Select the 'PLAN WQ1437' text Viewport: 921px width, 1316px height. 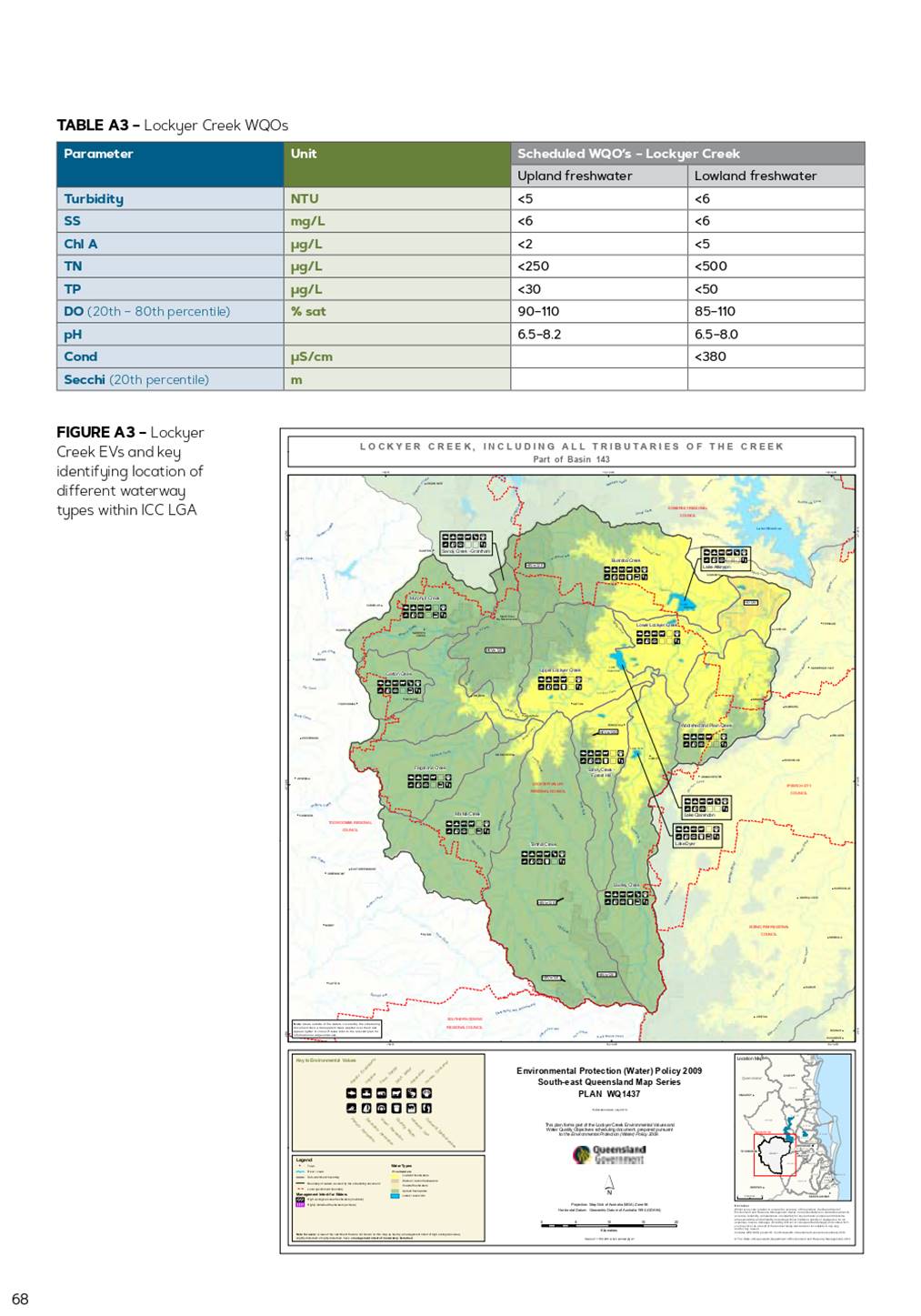(x=609, y=1093)
